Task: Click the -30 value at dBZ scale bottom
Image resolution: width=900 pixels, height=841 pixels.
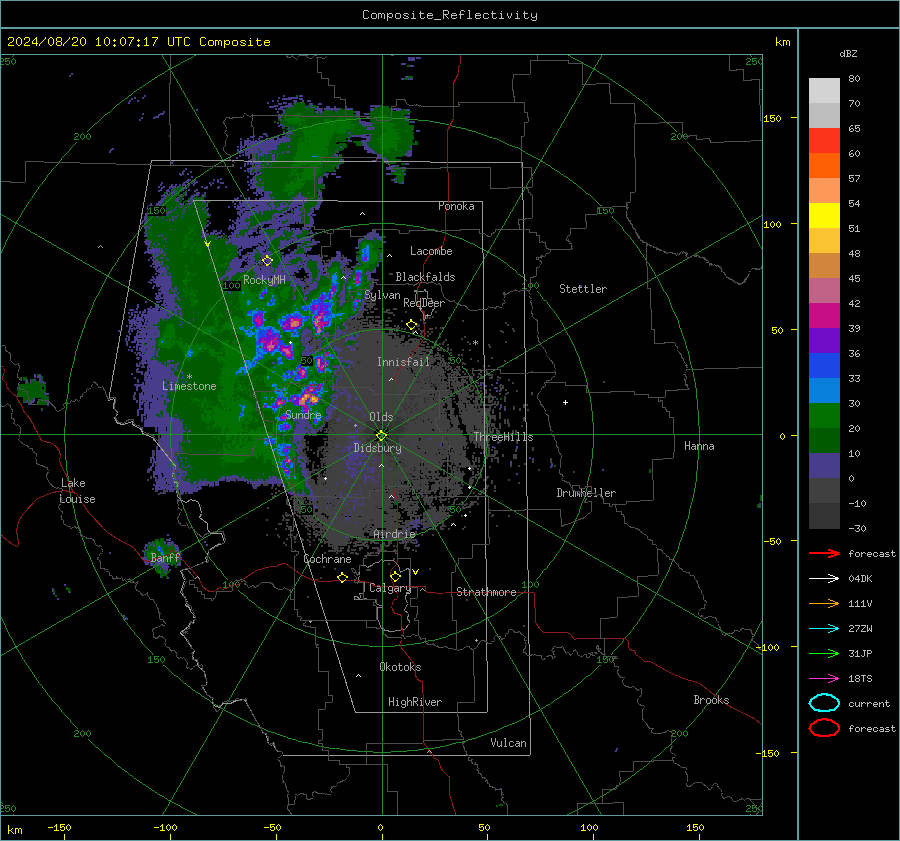Action: pyautogui.click(x=857, y=528)
